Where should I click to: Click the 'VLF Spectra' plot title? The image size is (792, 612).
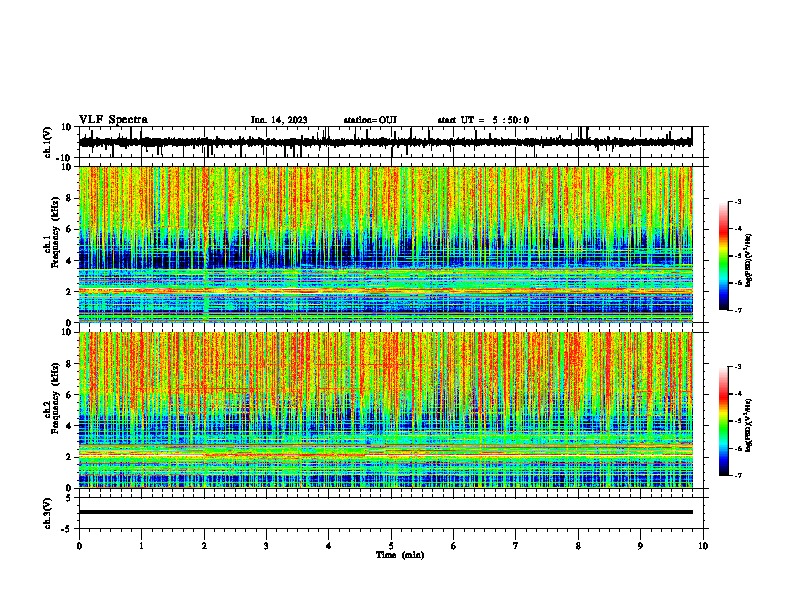pyautogui.click(x=113, y=120)
